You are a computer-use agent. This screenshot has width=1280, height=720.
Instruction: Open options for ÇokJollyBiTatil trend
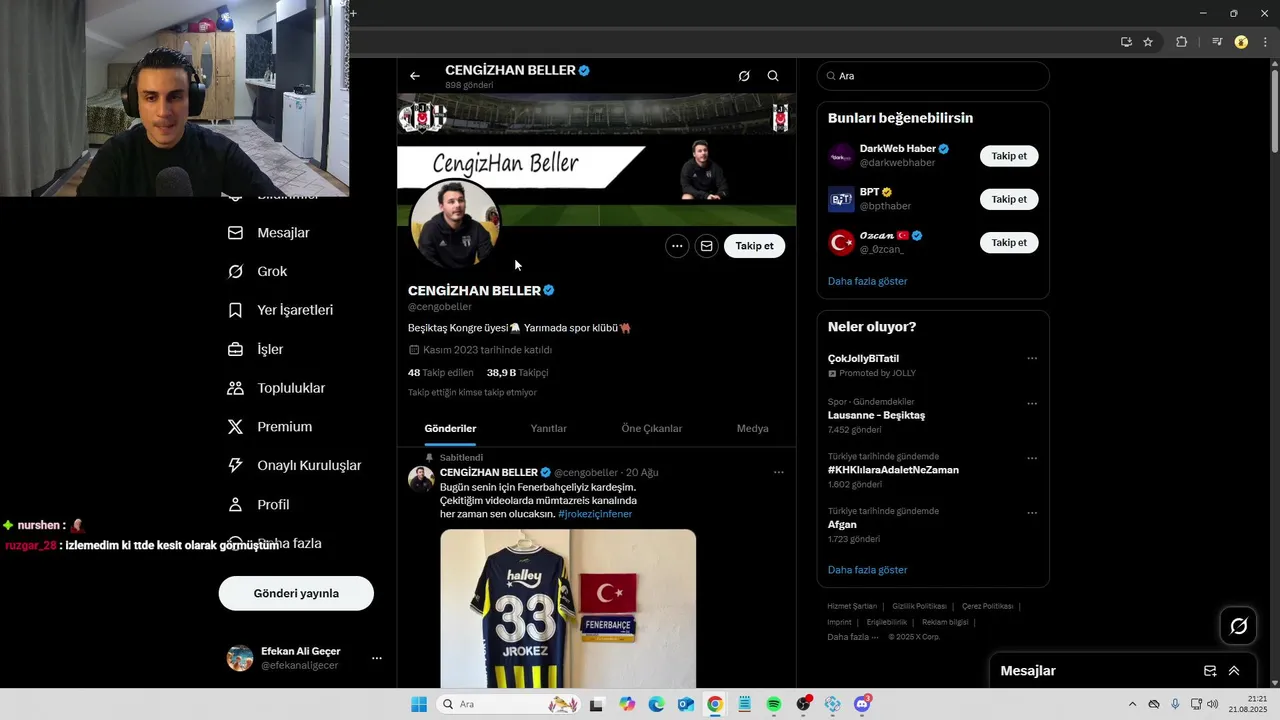1032,358
